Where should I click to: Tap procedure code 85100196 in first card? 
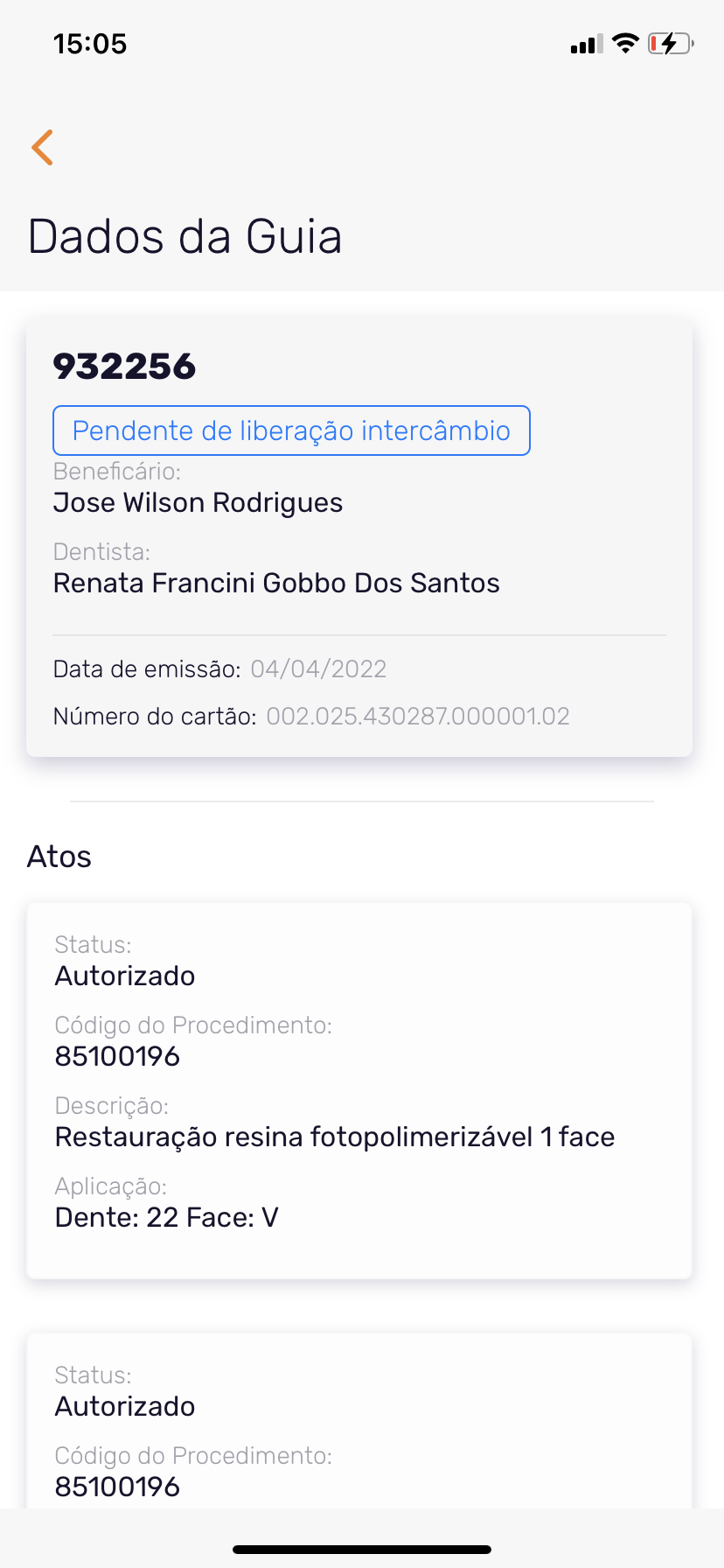117,1057
